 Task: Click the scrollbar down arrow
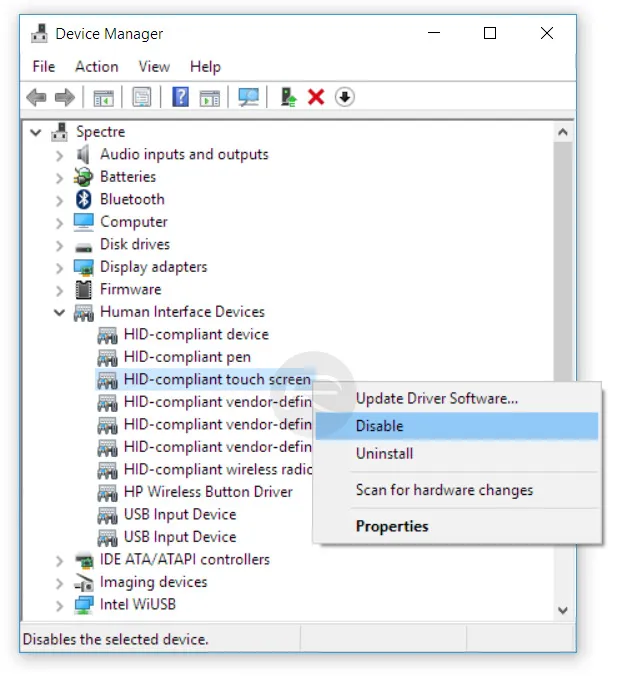tap(563, 610)
